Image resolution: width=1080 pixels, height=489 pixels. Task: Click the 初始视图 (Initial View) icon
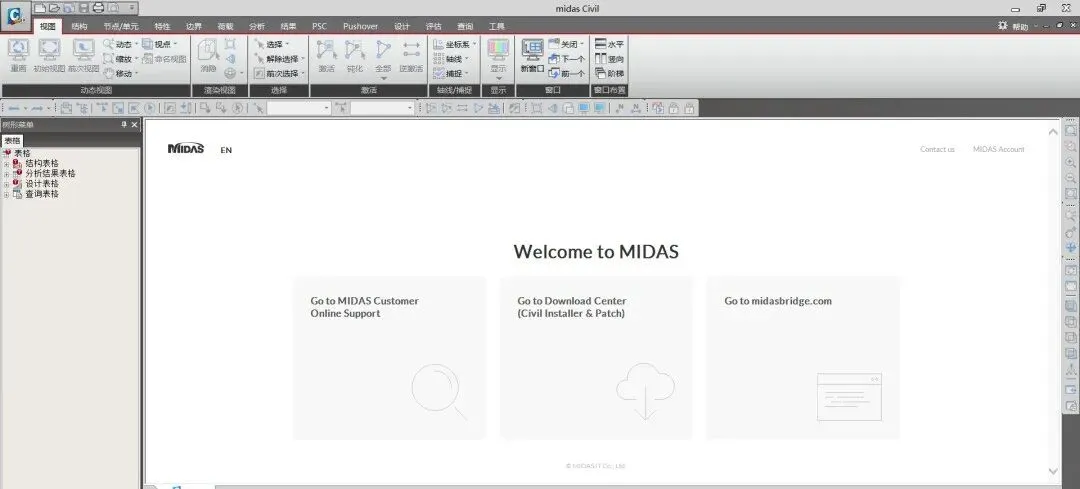tap(50, 50)
